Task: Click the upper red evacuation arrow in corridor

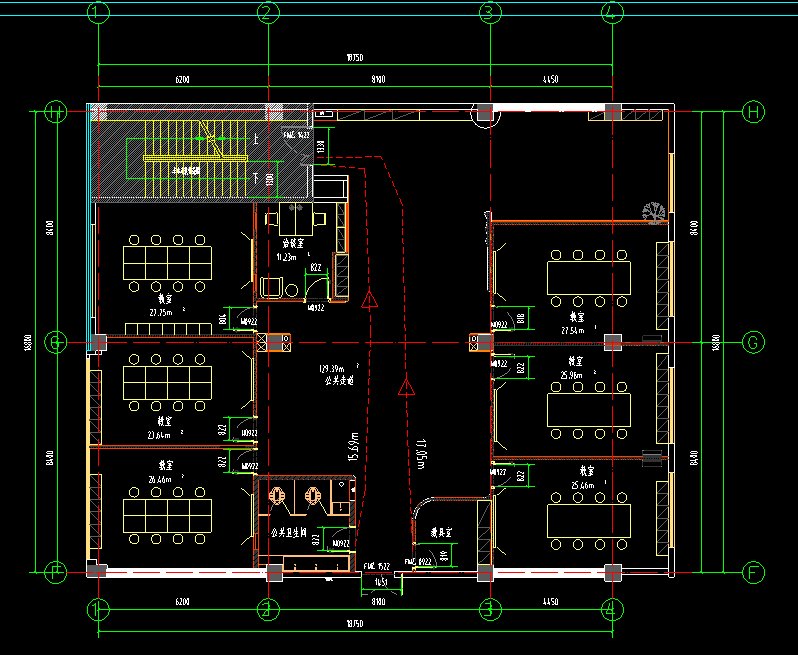Action: [x=369, y=298]
